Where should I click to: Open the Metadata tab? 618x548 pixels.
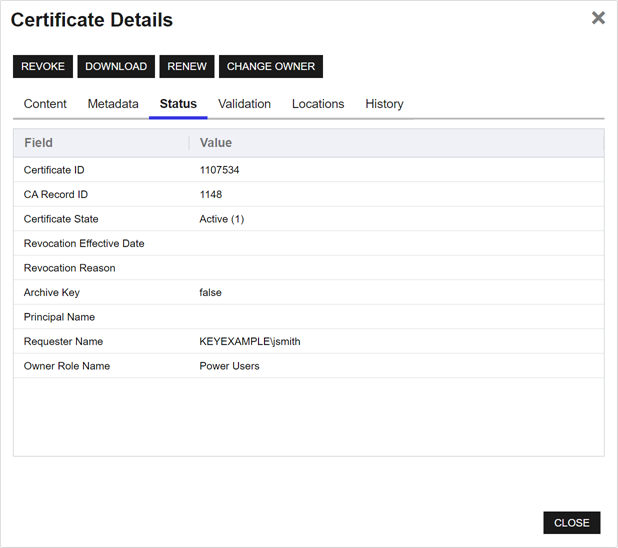point(113,104)
